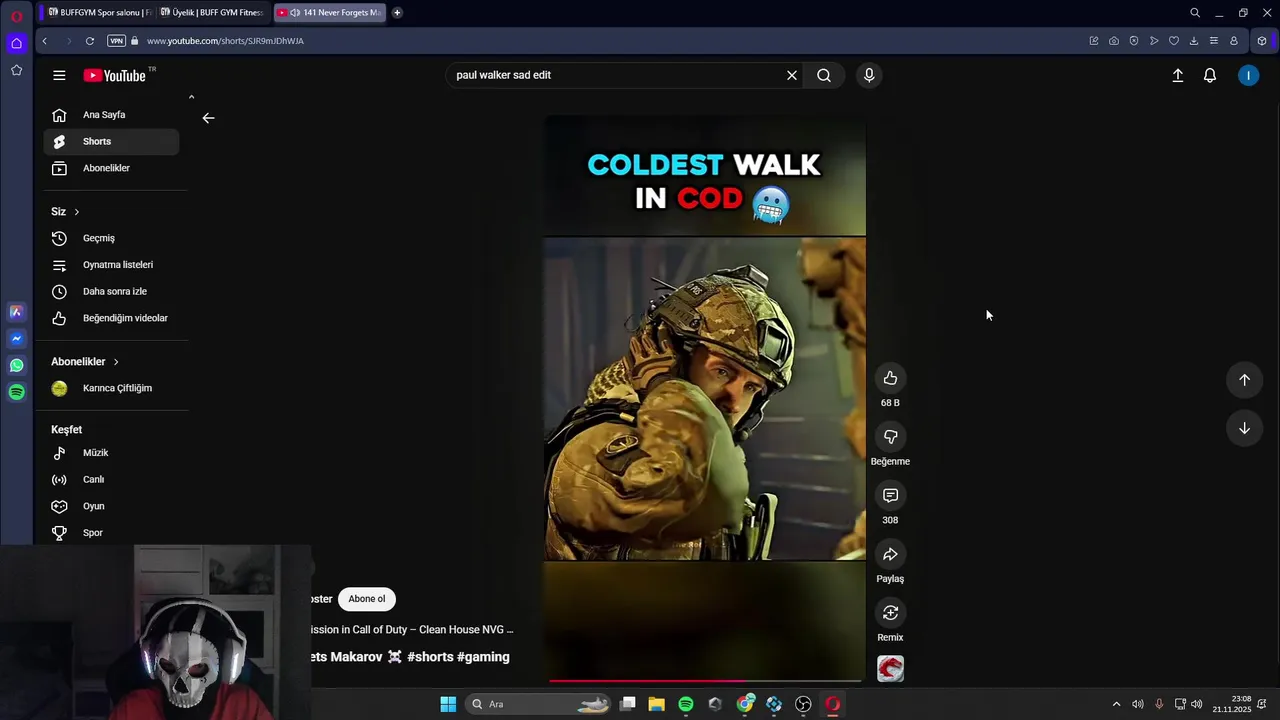Image resolution: width=1280 pixels, height=720 pixels.
Task: Open the short's sound source thumbnail
Action: [890, 669]
